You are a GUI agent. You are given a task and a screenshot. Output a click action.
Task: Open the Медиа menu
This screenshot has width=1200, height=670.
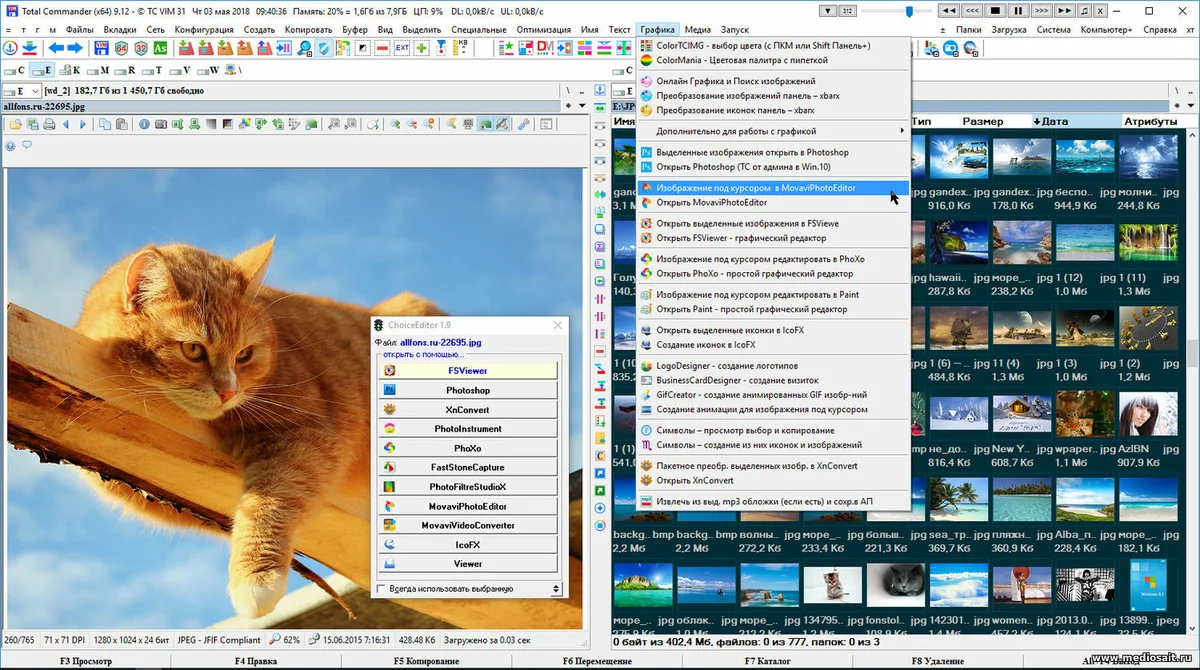click(x=697, y=29)
